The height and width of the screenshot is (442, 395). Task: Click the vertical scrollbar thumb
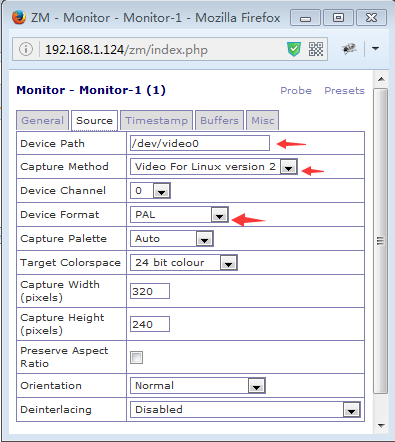(380, 241)
